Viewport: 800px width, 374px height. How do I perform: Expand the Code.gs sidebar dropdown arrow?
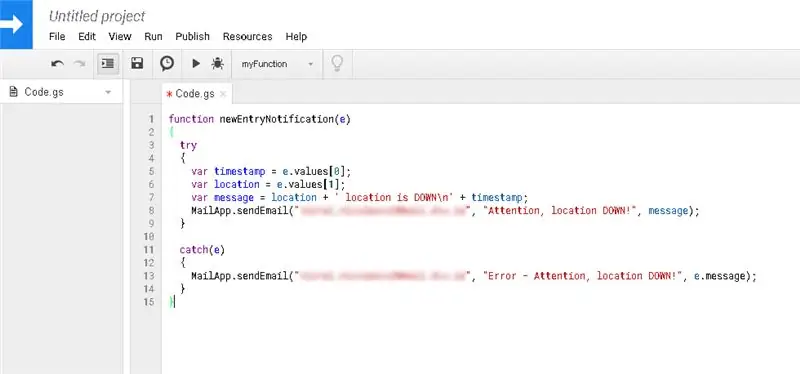(108, 93)
